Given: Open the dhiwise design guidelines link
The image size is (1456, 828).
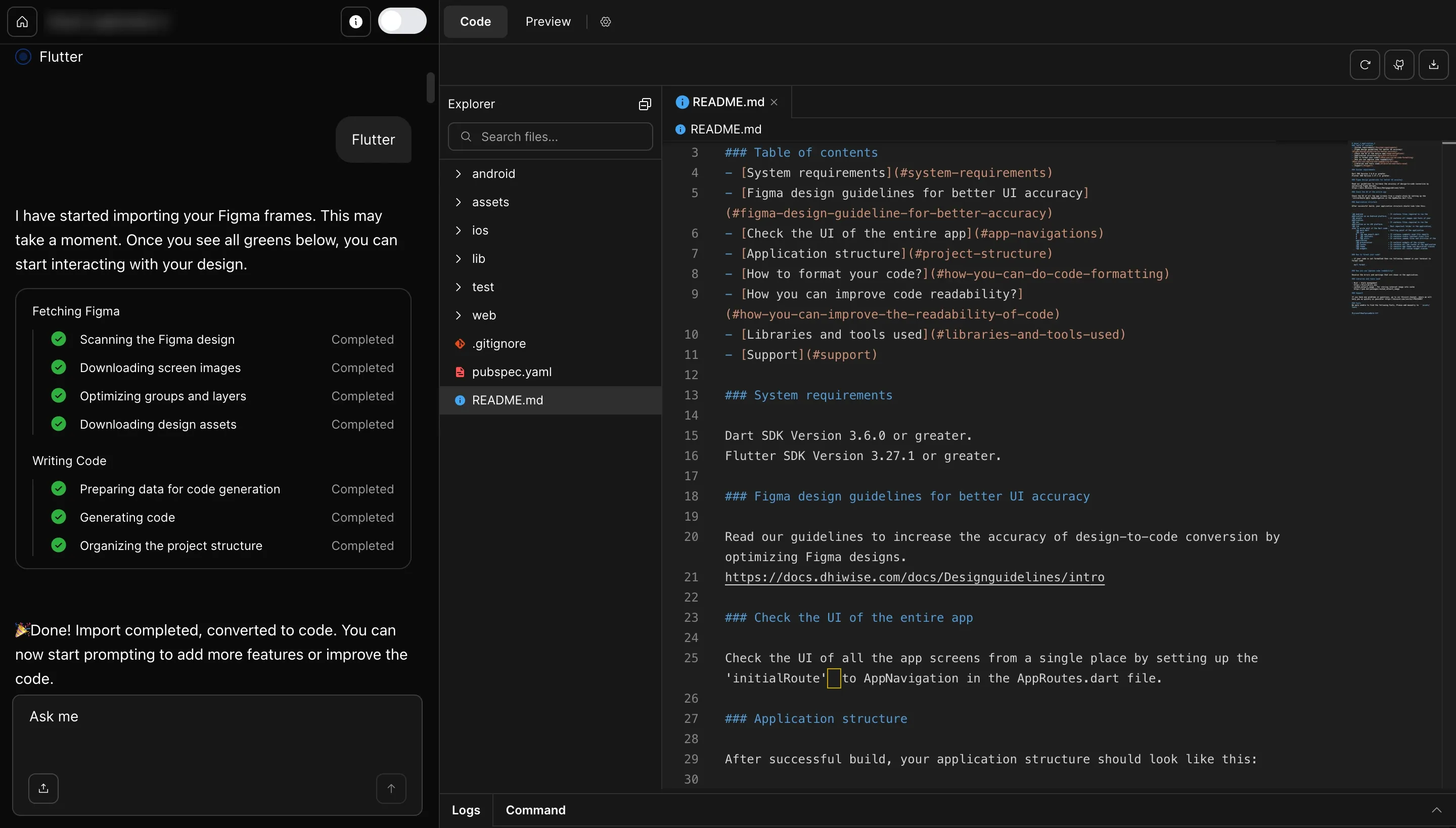Looking at the screenshot, I should [x=915, y=577].
